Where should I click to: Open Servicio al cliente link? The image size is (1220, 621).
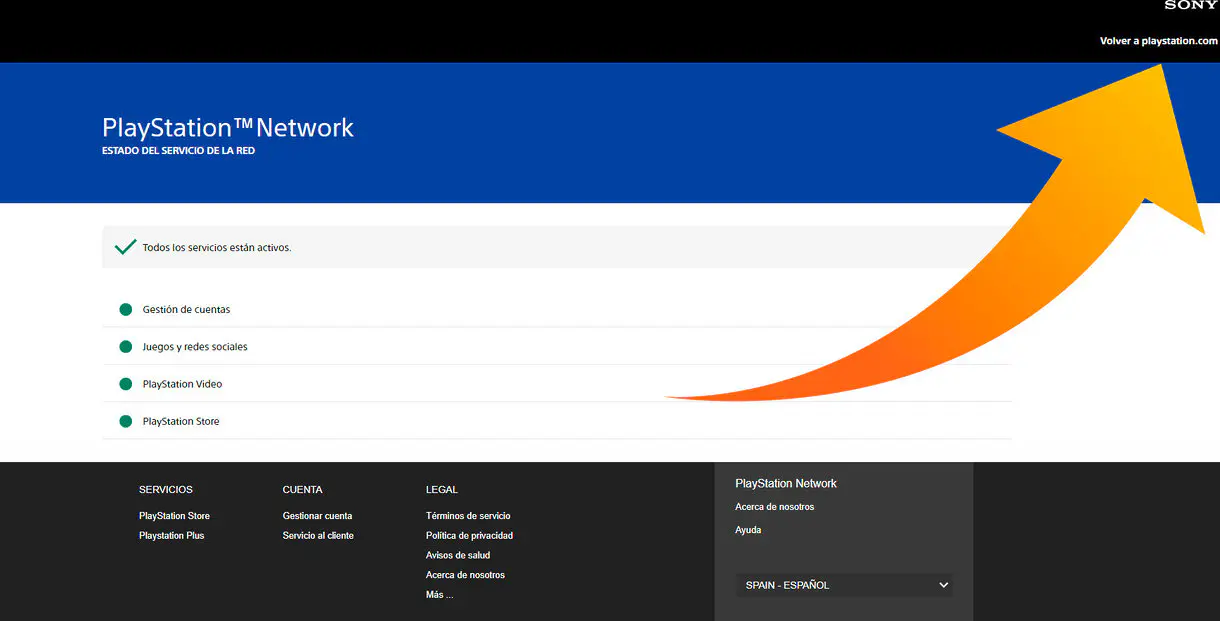tap(318, 536)
